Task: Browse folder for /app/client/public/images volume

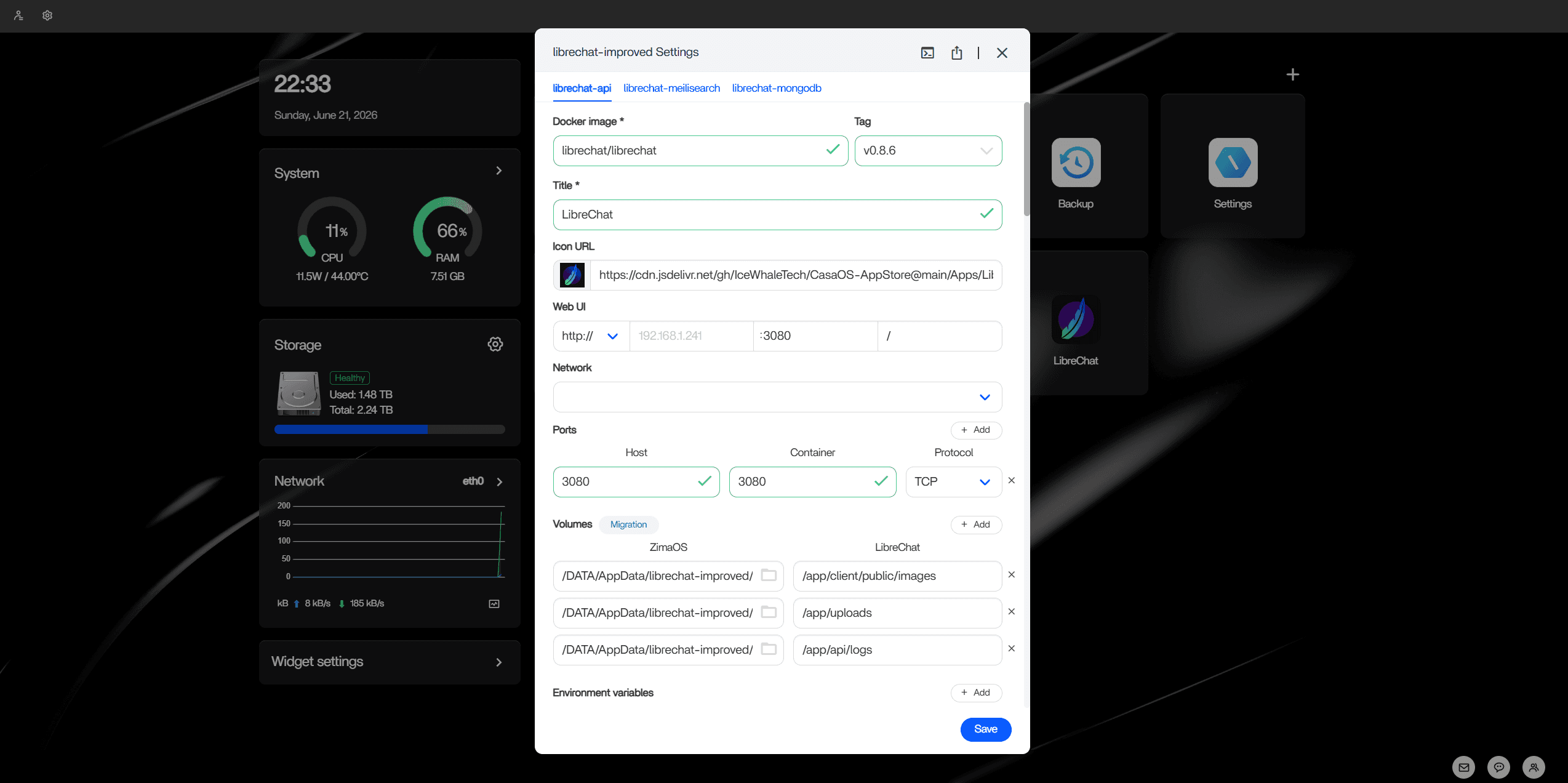Action: 769,575
